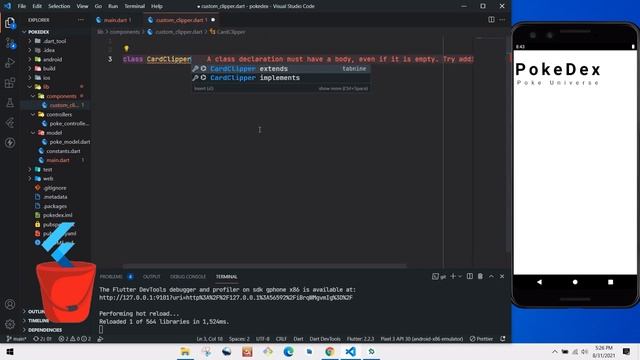Open Visual Studio Code from the taskbar
The image size is (640, 360).
[x=350, y=351]
